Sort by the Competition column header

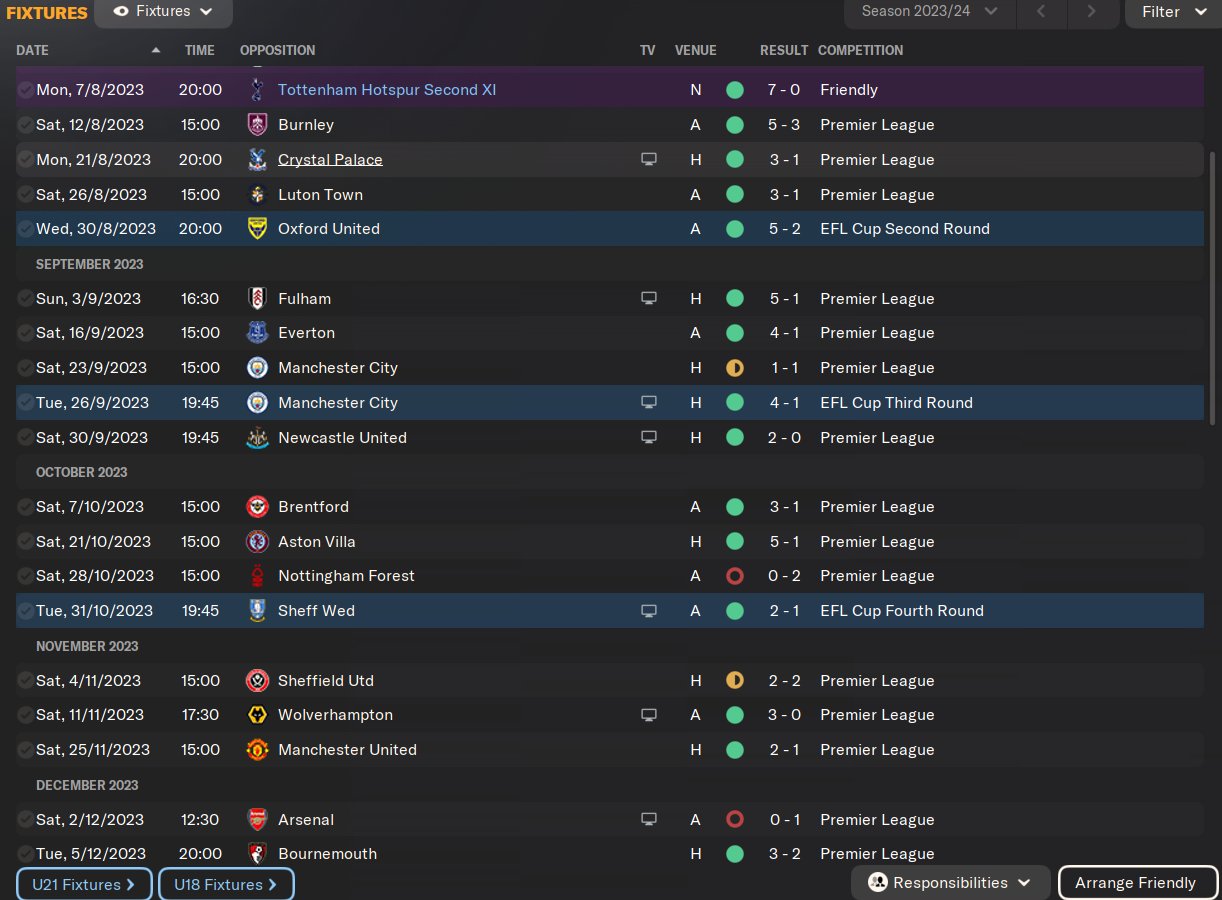[x=860, y=50]
